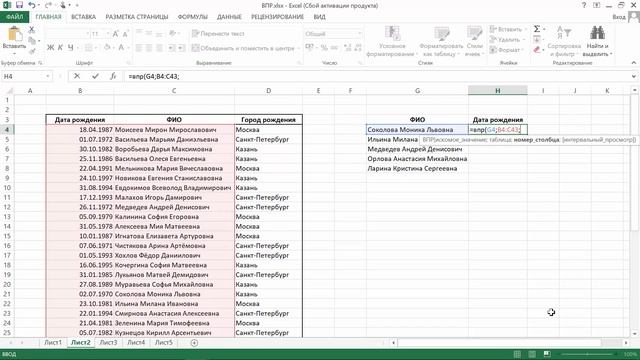The image size is (640, 360).
Task: Open Найти и выделить binoculars icon
Action: tap(598, 33)
